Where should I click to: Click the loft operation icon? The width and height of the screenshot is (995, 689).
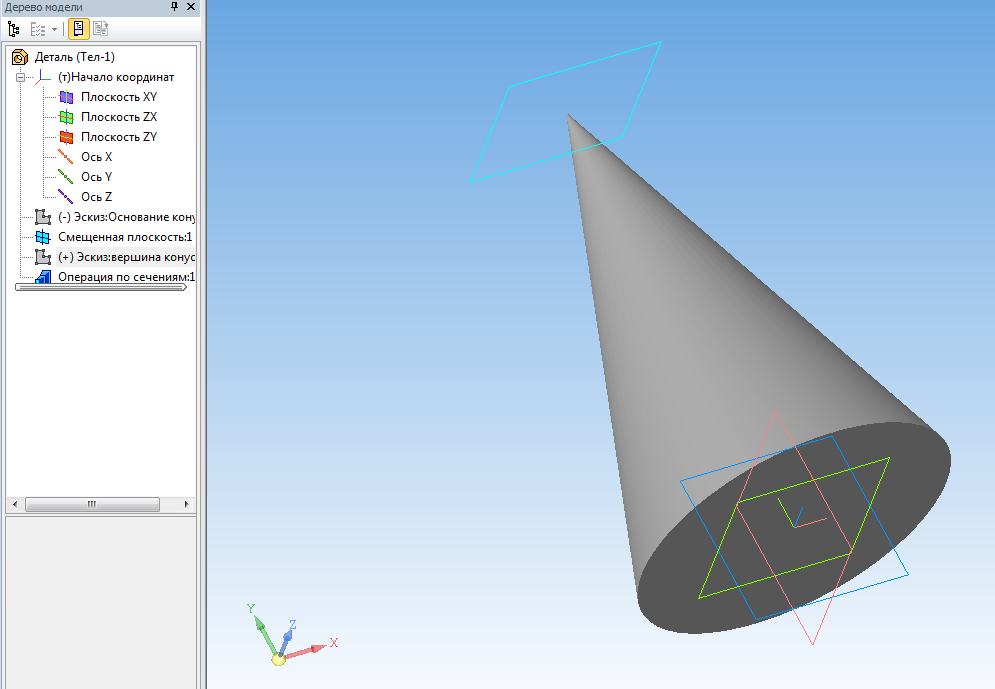coord(43,277)
